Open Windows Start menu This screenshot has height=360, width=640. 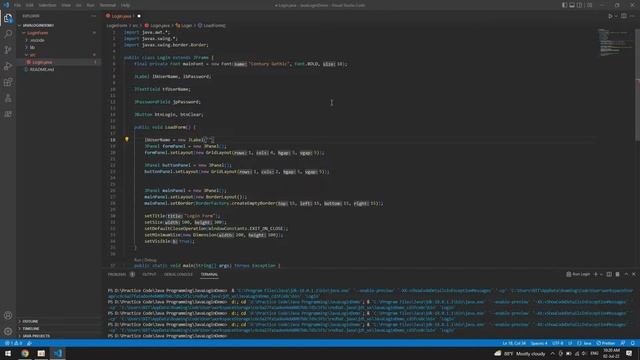[8, 353]
